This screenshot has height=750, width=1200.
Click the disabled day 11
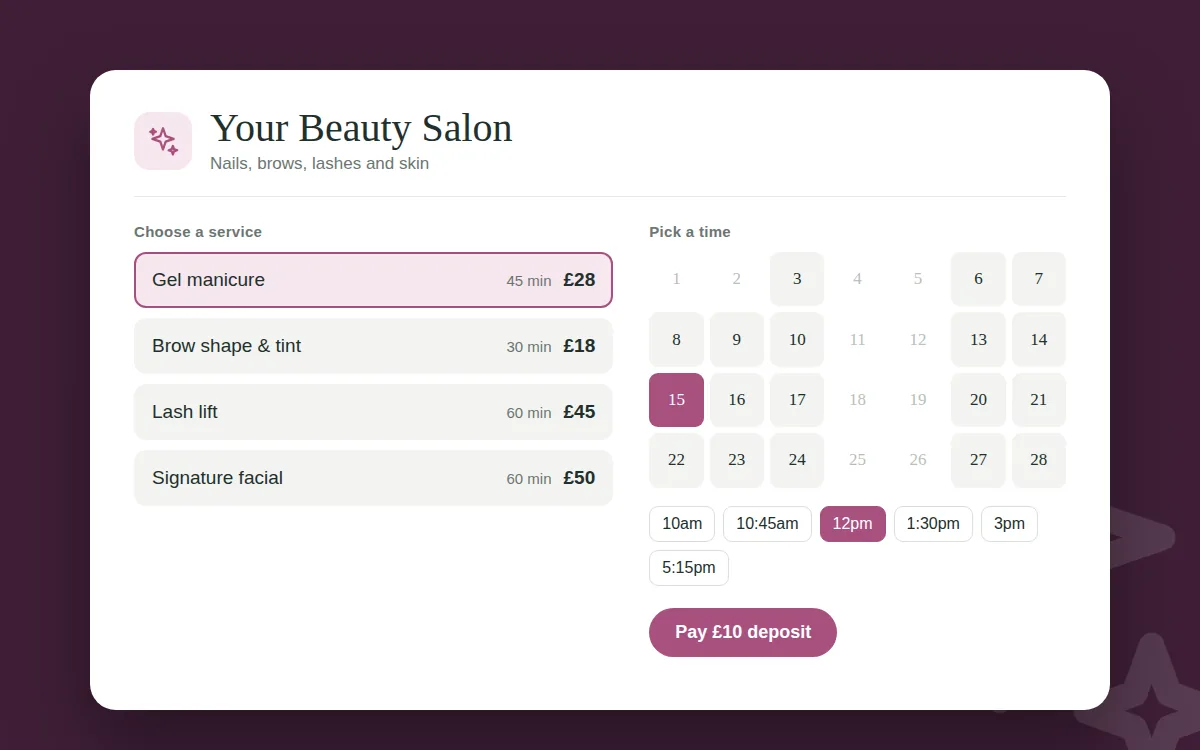tap(857, 340)
